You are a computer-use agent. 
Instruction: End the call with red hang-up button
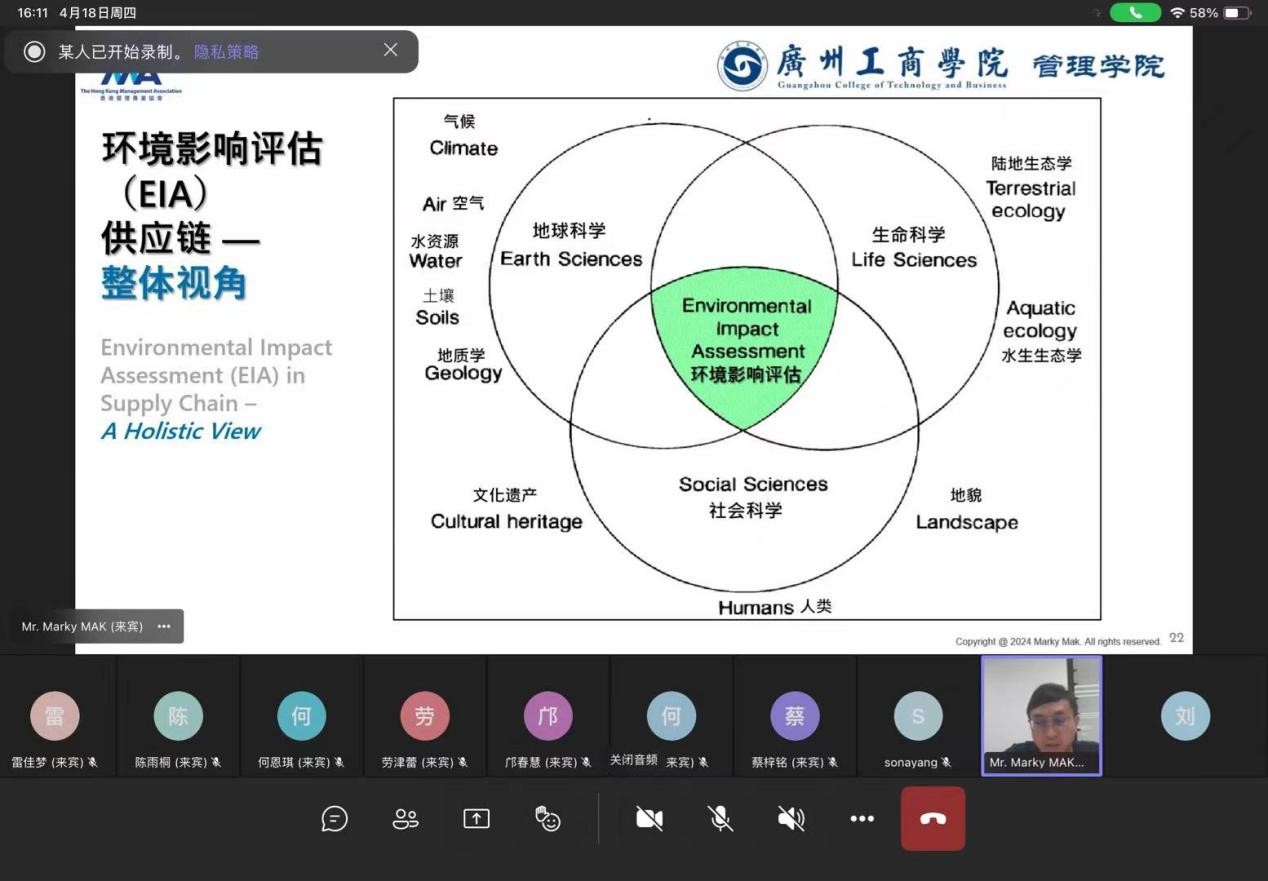(932, 819)
